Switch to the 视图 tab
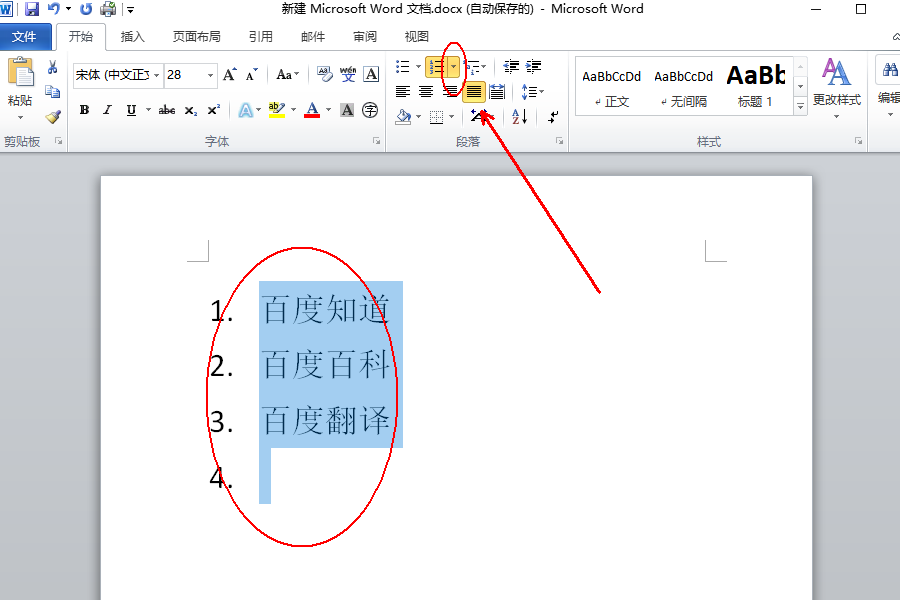This screenshot has width=900, height=600. coord(417,37)
